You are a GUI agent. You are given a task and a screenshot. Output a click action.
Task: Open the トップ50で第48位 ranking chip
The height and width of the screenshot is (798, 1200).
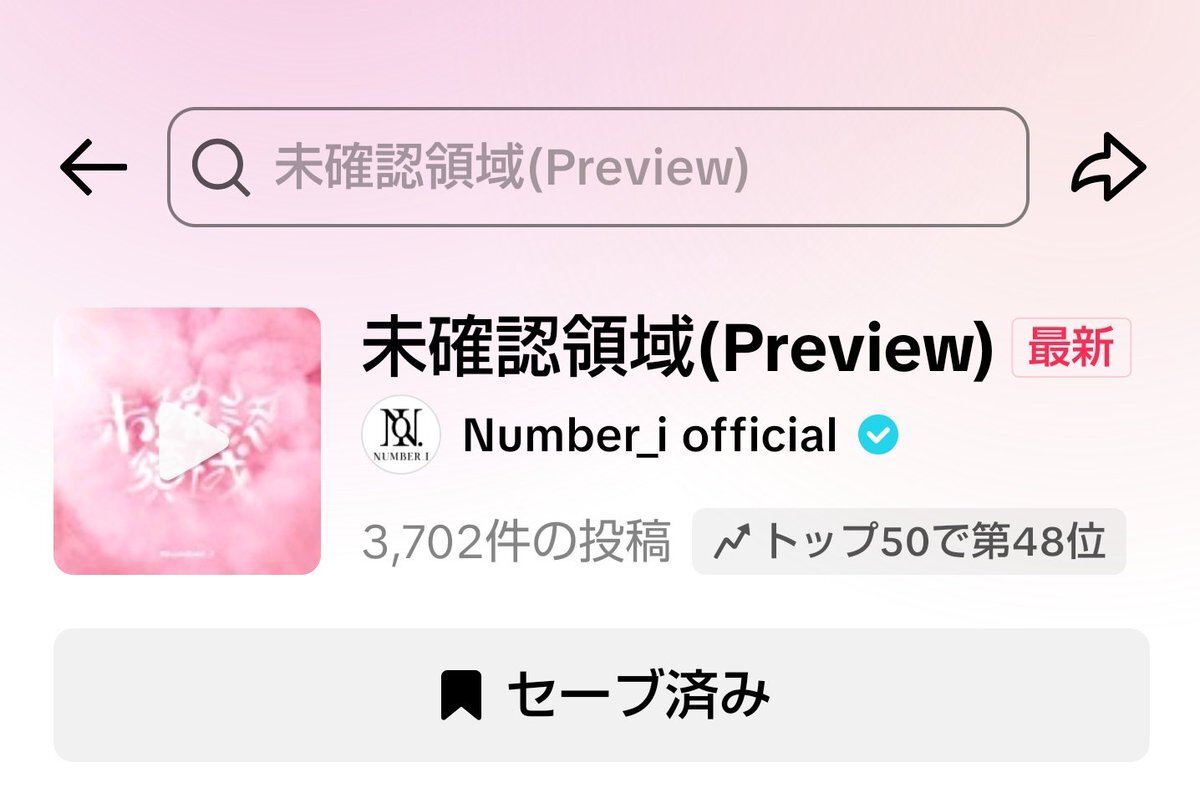click(909, 542)
